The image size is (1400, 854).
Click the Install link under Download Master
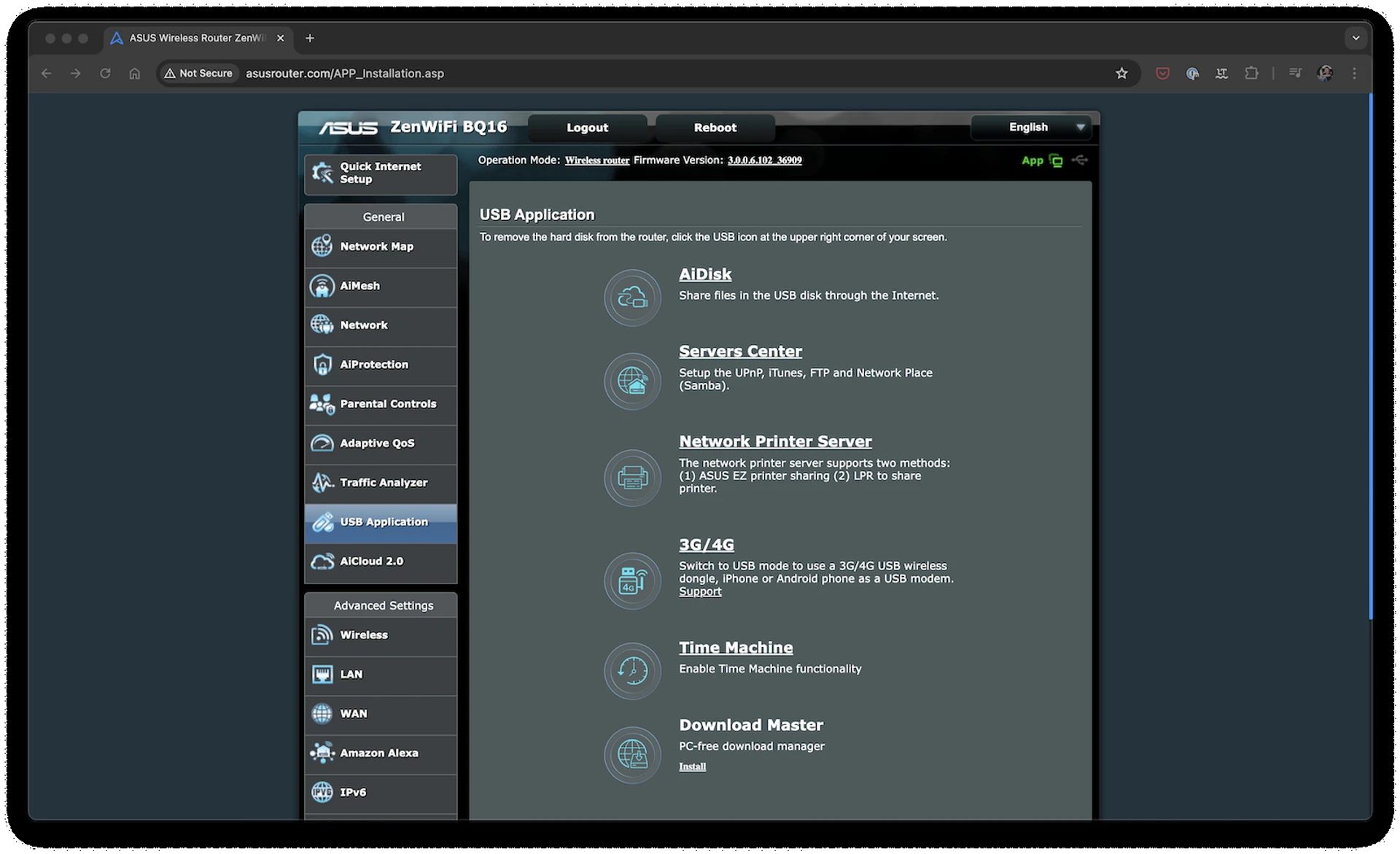coord(692,766)
